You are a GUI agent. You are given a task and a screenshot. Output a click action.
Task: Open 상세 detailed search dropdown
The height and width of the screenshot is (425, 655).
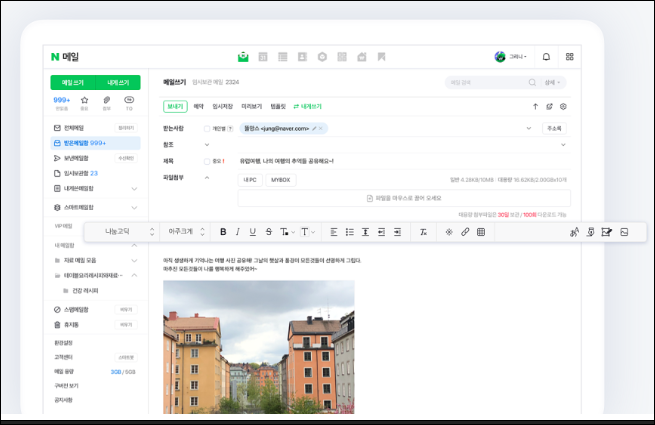click(552, 82)
